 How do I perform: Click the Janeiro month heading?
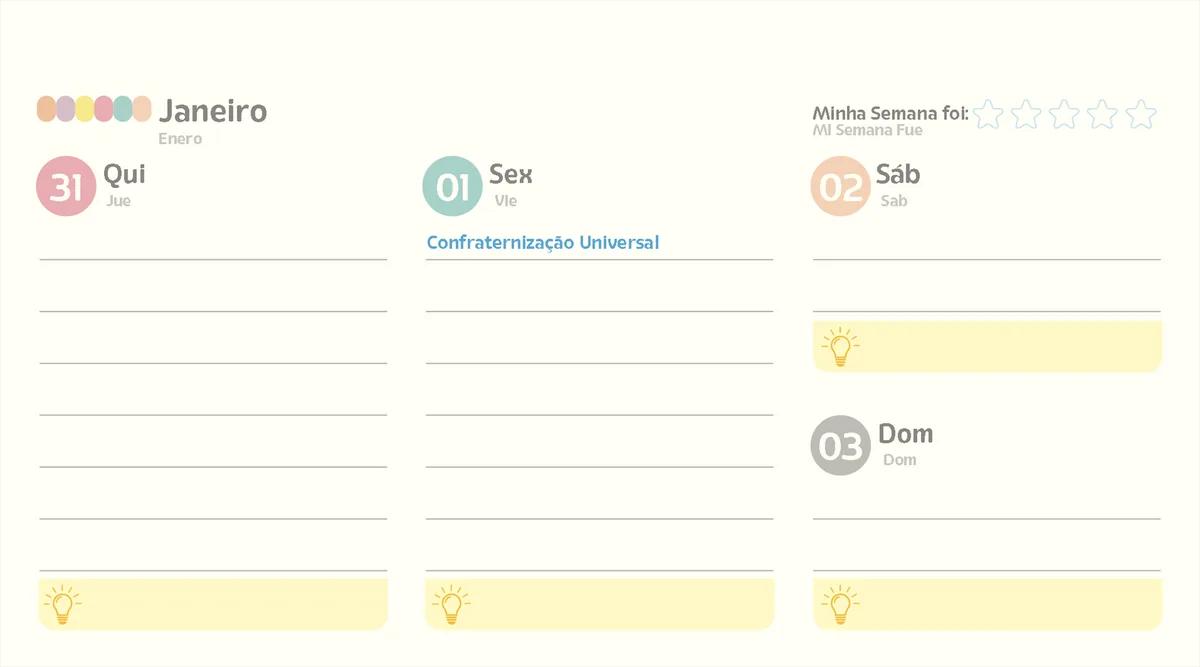(213, 111)
